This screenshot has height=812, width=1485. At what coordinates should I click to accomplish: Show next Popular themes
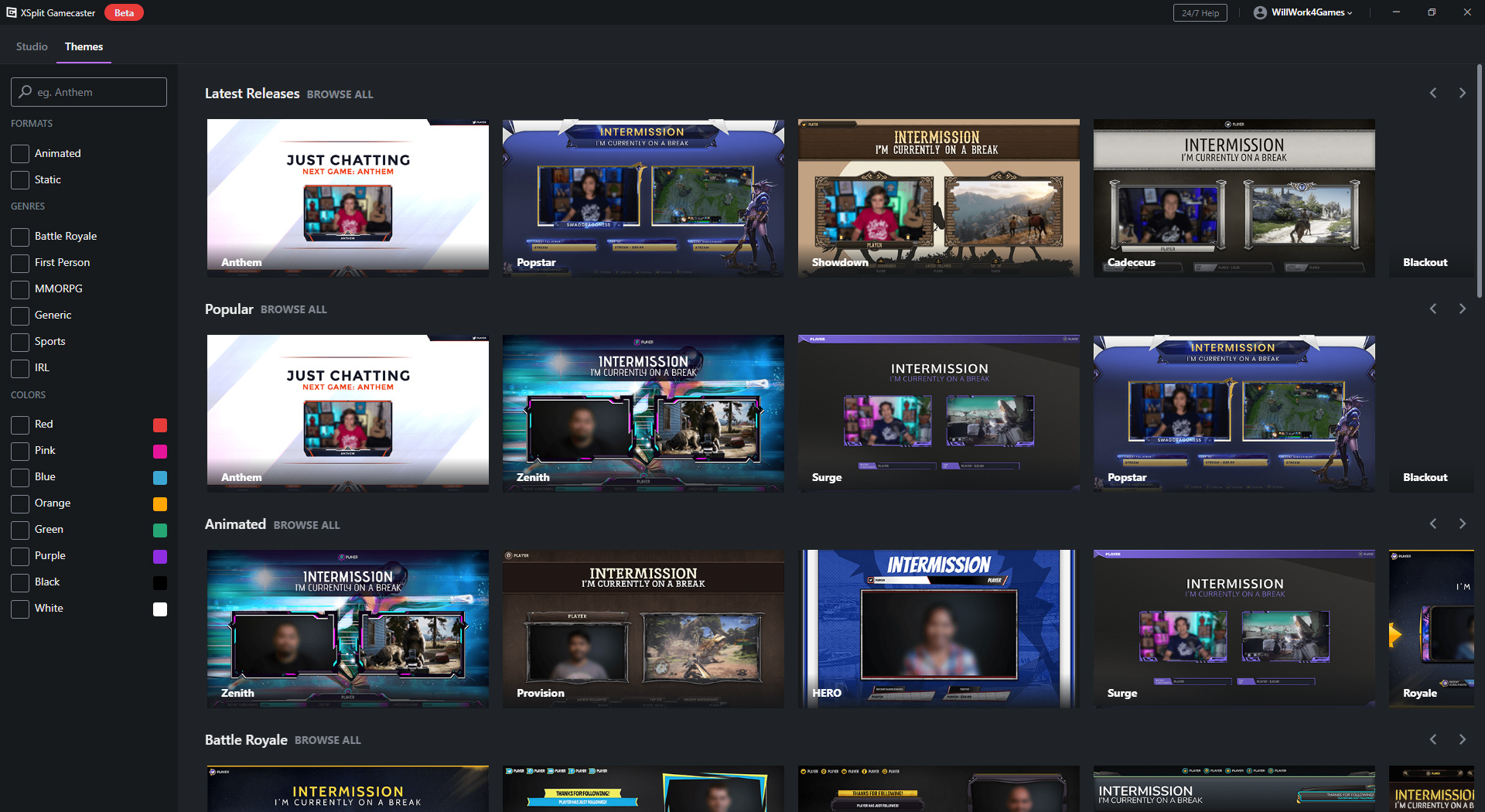(x=1462, y=309)
